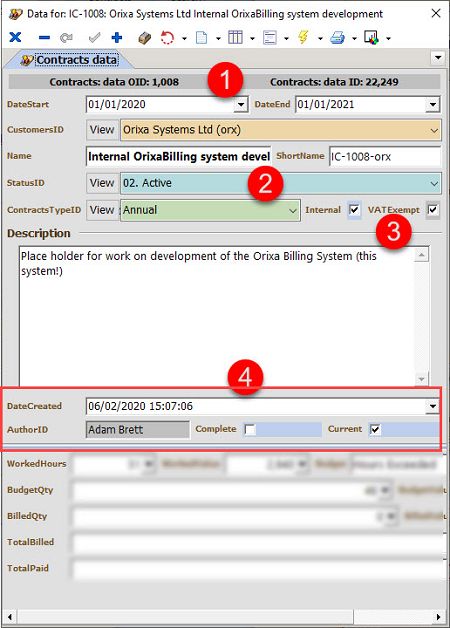
Task: Click View button beside ContractsTypeID
Action: [x=102, y=210]
